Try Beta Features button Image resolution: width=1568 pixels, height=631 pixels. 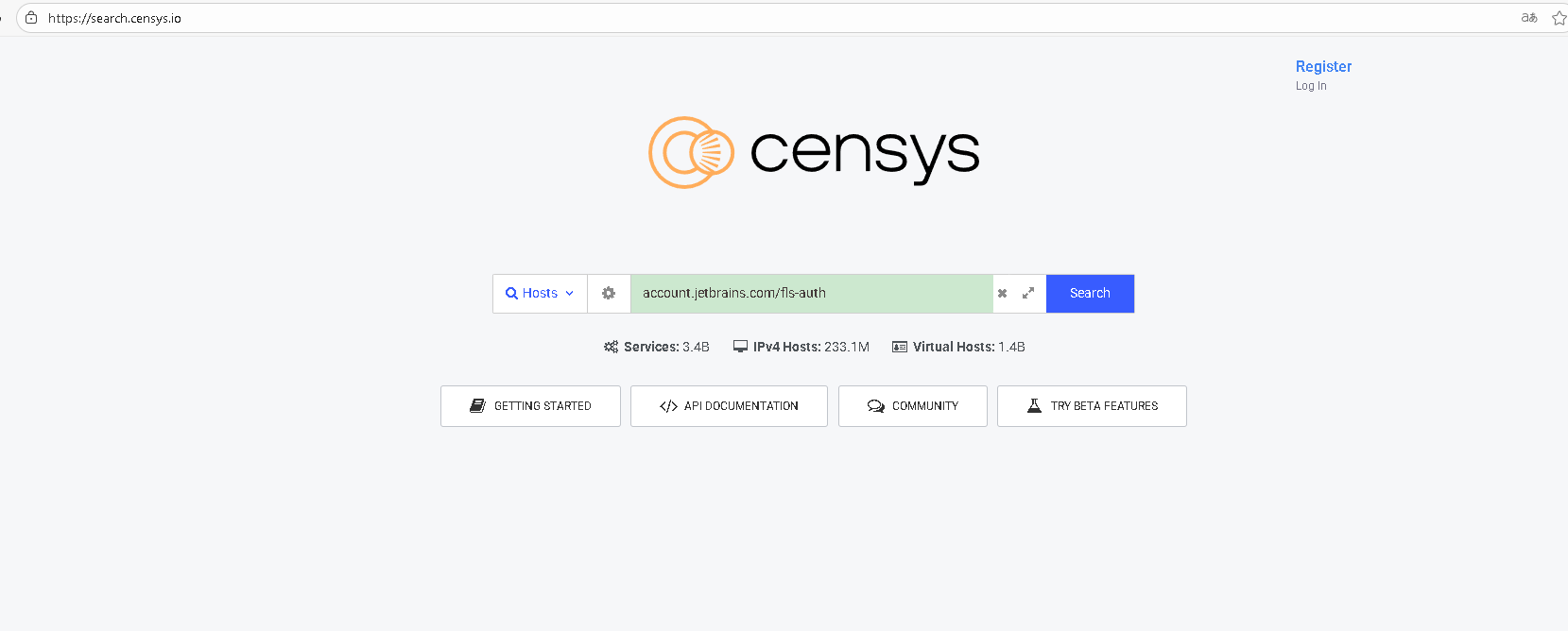pos(1092,406)
